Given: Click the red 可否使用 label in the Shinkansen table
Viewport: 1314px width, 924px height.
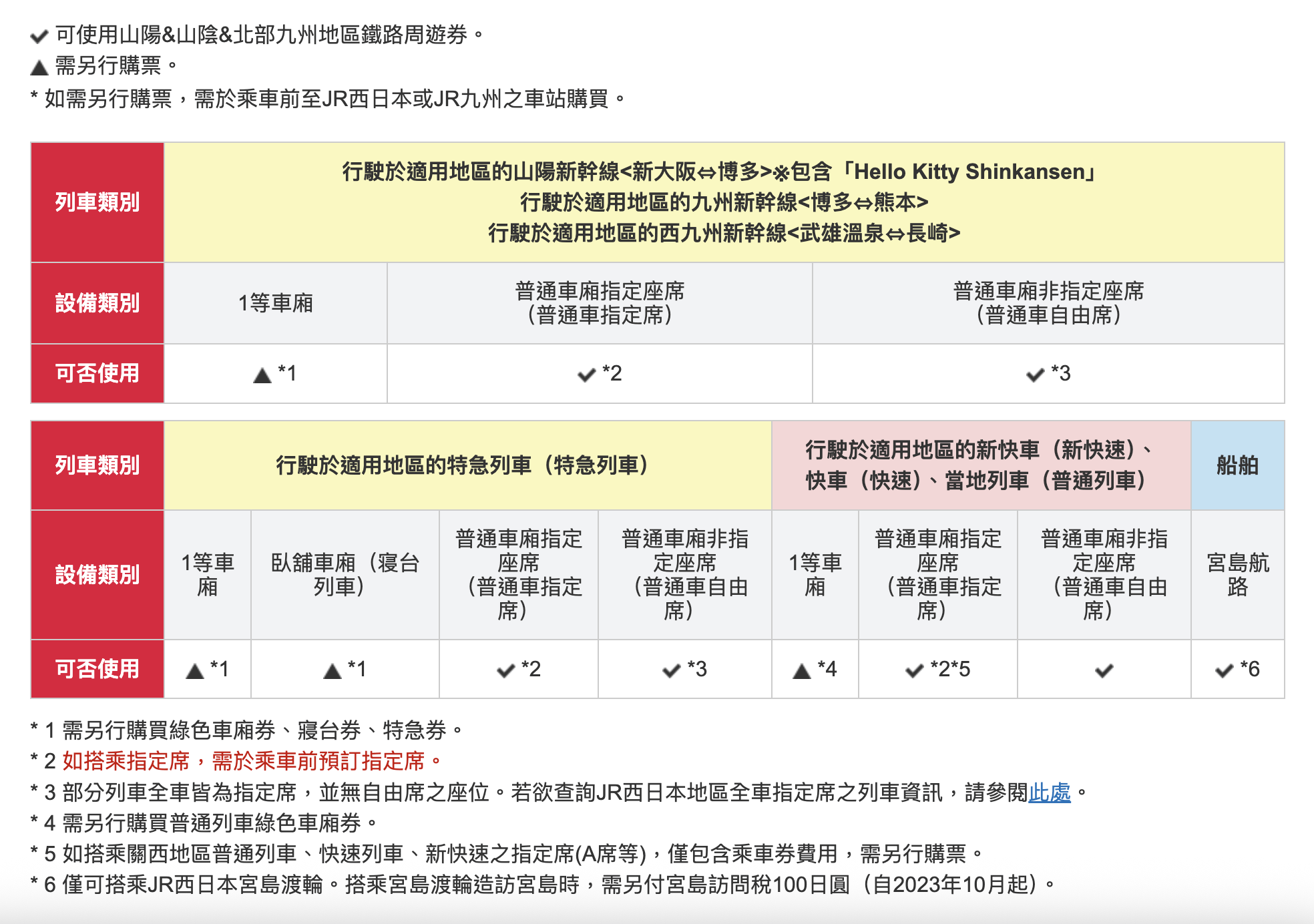Looking at the screenshot, I should pos(97,373).
